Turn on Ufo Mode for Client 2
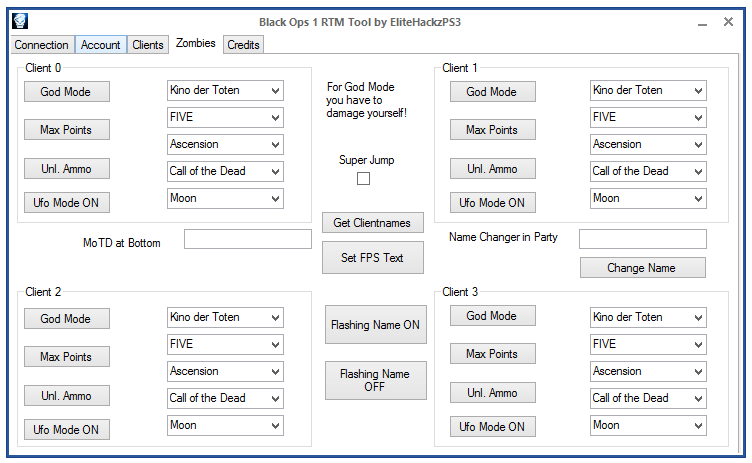Viewport: 752px width, 463px height. click(67, 429)
